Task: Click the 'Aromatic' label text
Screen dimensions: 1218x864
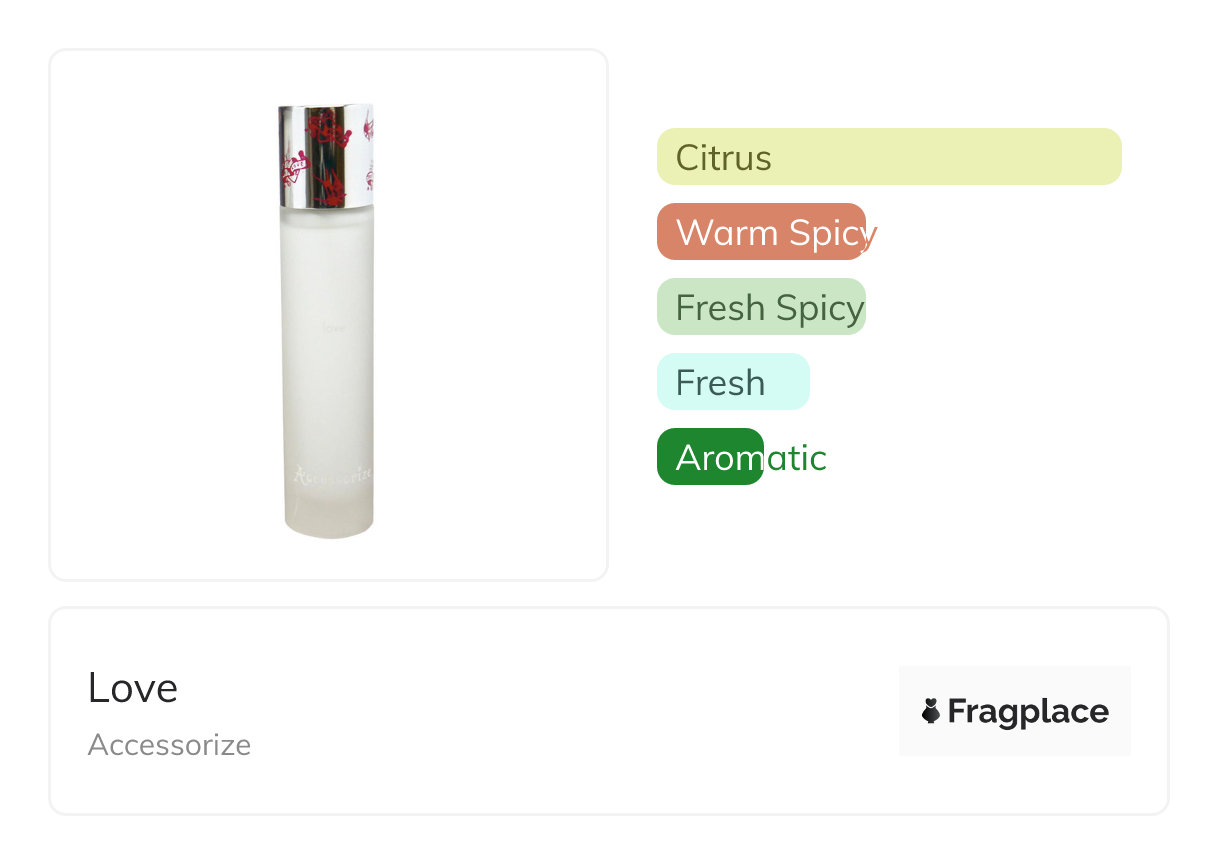Action: coord(751,458)
